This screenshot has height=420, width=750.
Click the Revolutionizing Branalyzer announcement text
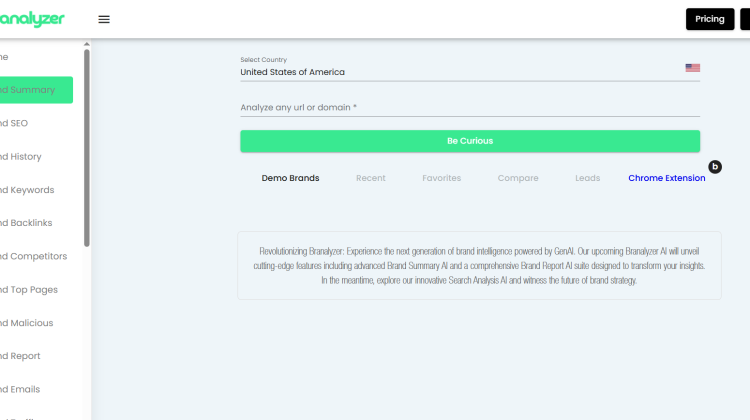(x=479, y=265)
